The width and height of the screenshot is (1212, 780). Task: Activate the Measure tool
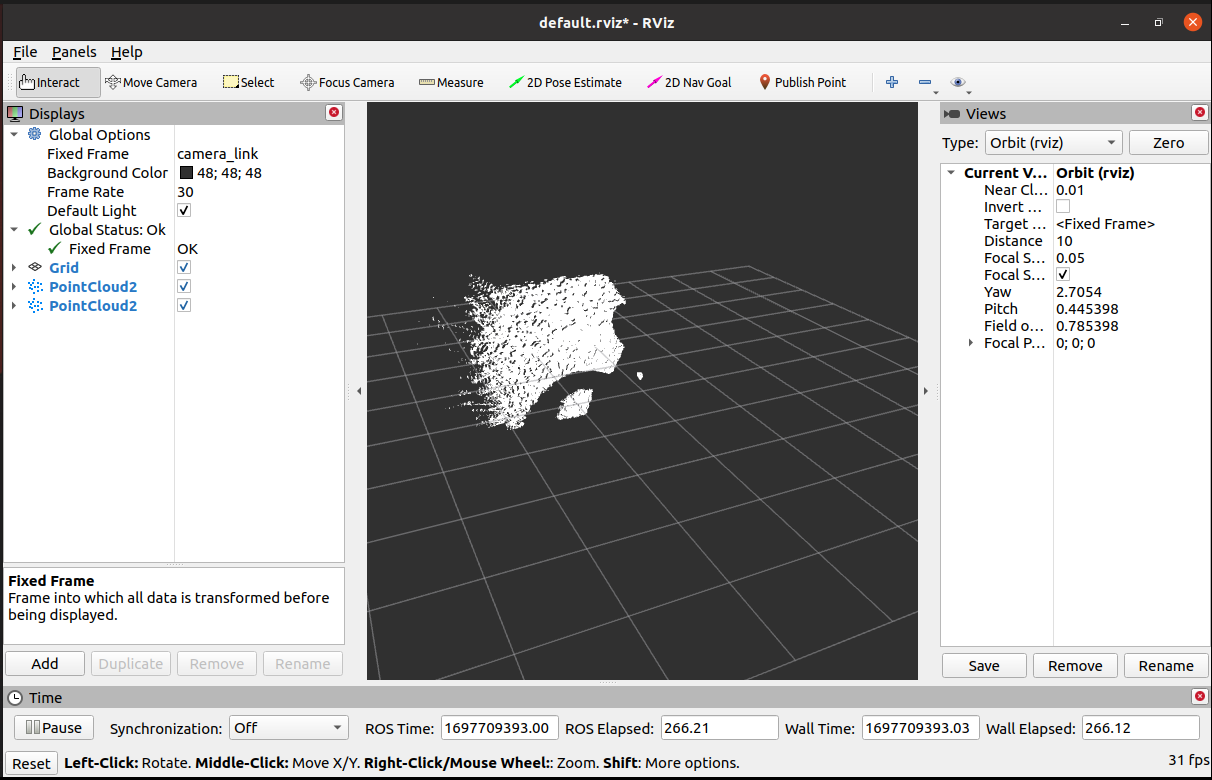pyautogui.click(x=451, y=82)
